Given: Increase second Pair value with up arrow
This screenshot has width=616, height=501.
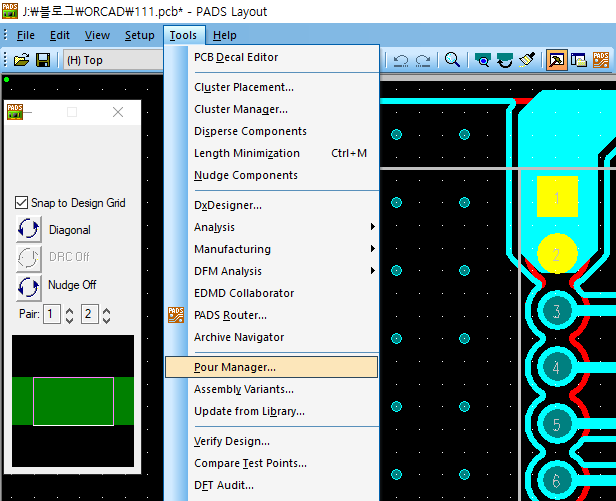Looking at the screenshot, I should [x=106, y=310].
